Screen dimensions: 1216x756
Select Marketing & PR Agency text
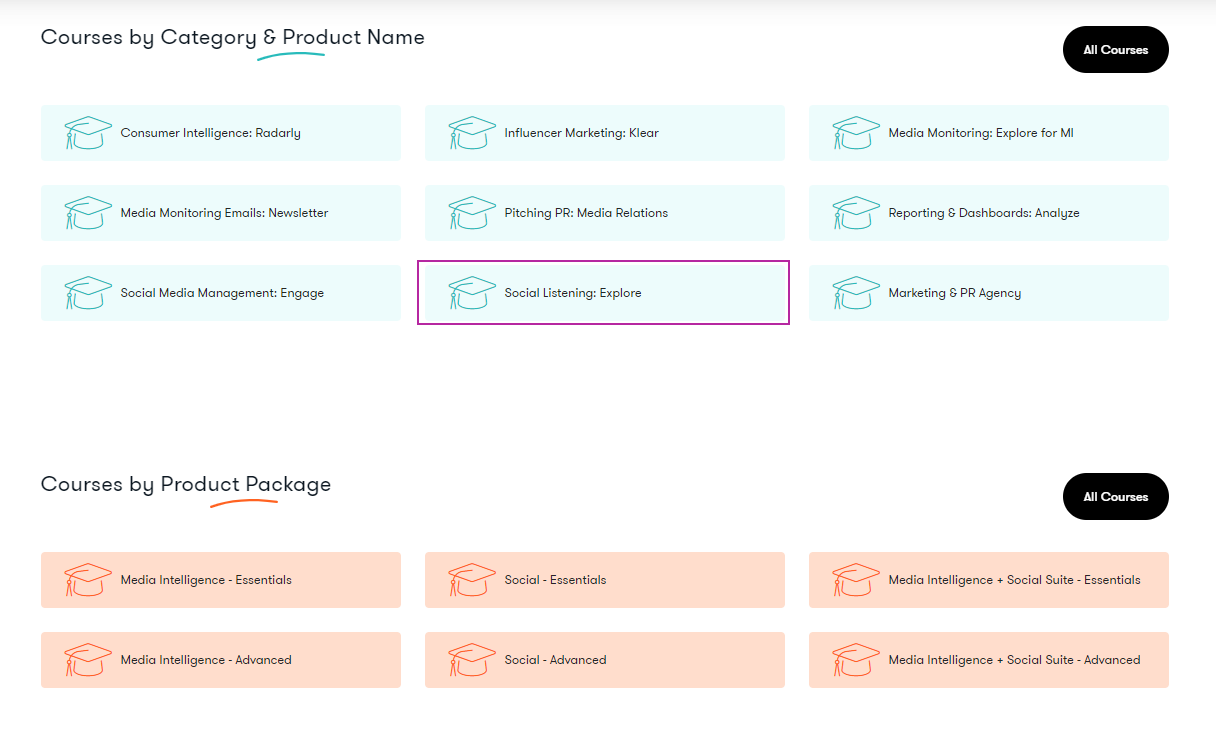[955, 293]
